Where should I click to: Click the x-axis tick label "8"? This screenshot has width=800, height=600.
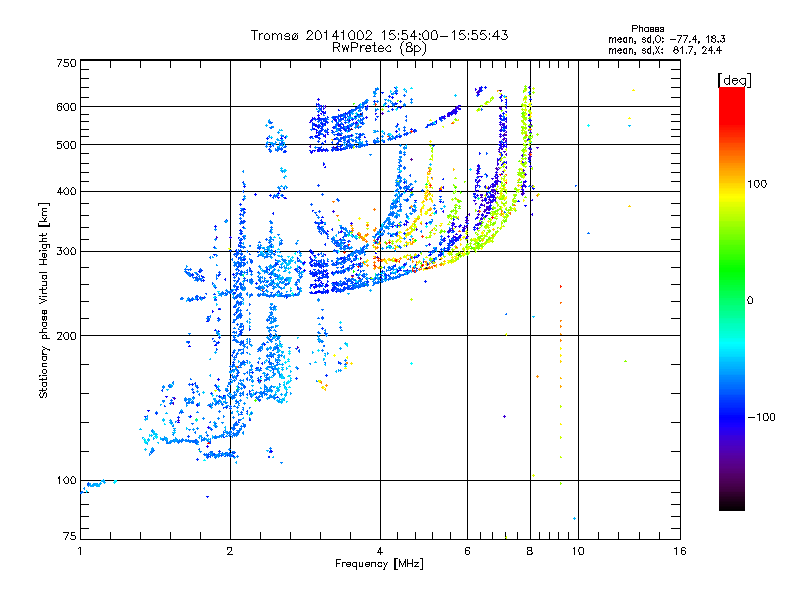click(x=530, y=551)
